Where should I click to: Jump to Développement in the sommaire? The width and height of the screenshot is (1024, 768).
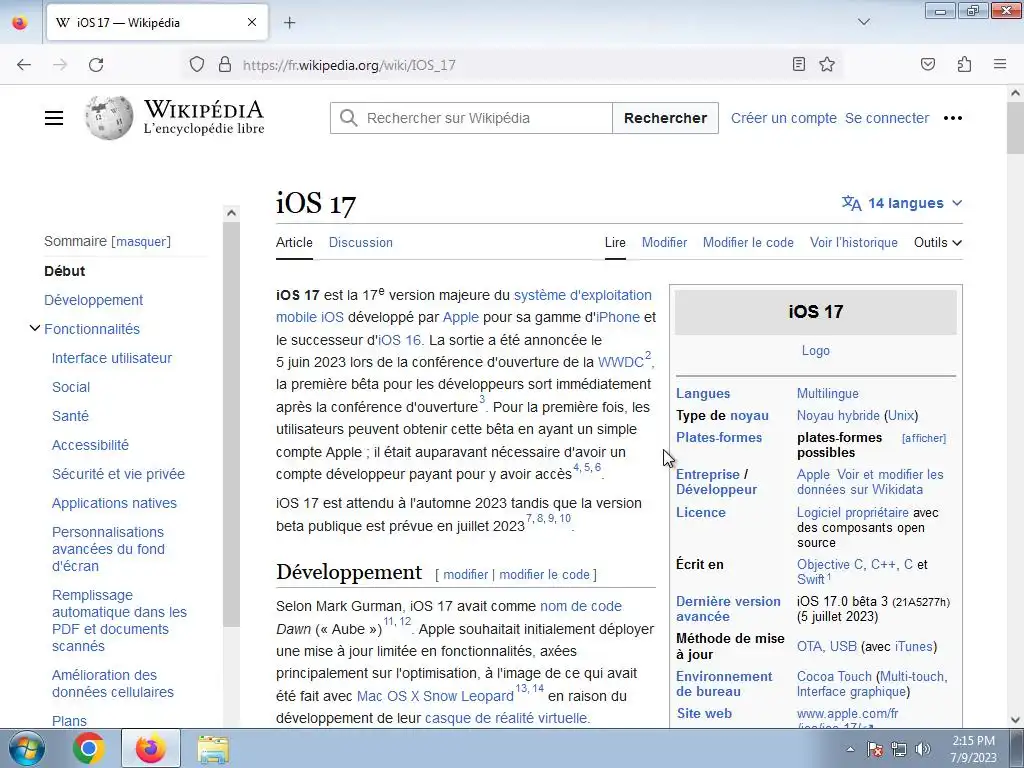click(x=93, y=300)
